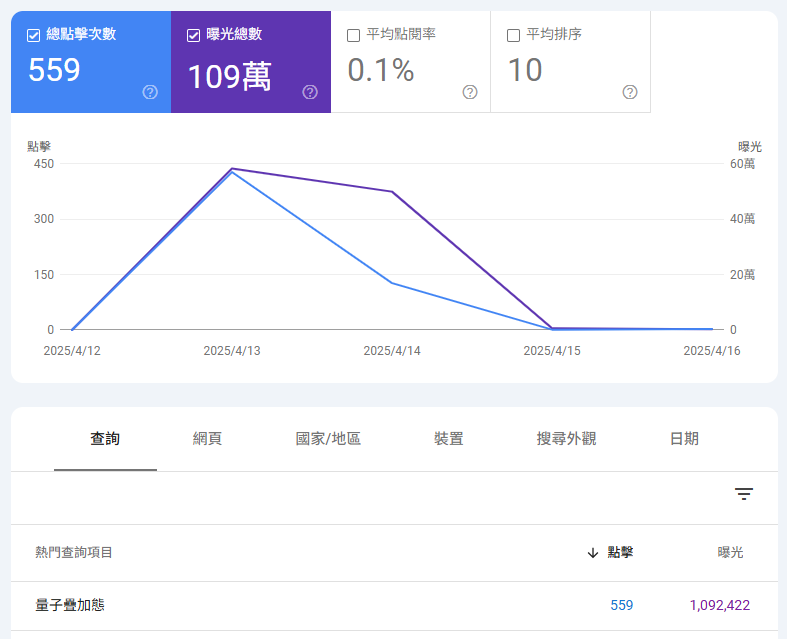
Task: Open the filter rows icon
Action: pos(744,494)
